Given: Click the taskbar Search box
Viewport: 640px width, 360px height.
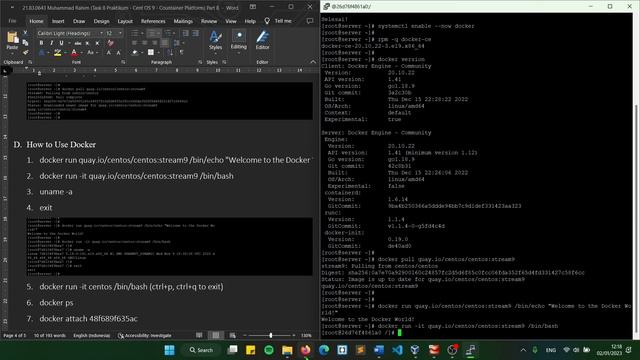Looking at the screenshot, I should click(x=201, y=350).
